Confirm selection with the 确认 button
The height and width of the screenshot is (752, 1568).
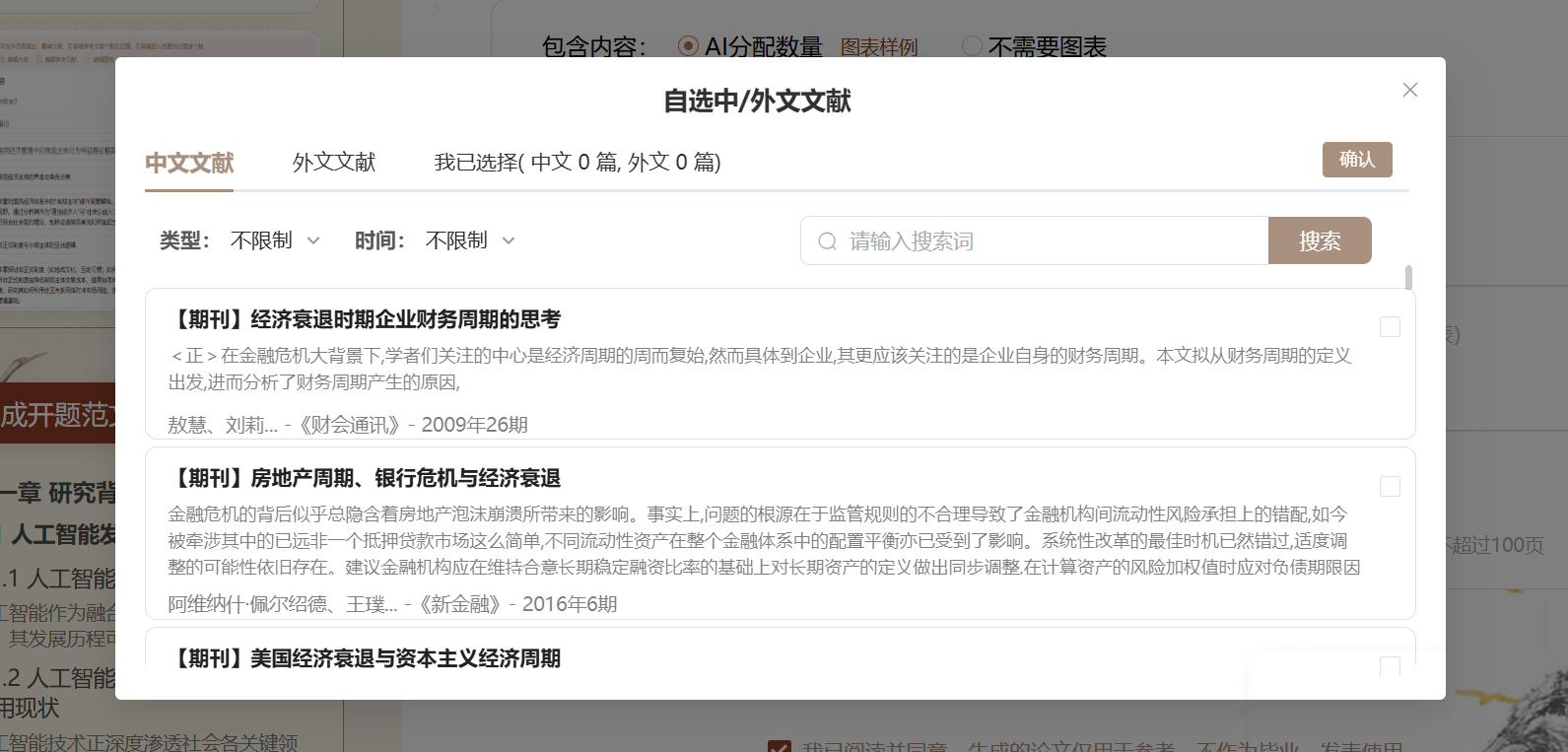pyautogui.click(x=1357, y=160)
